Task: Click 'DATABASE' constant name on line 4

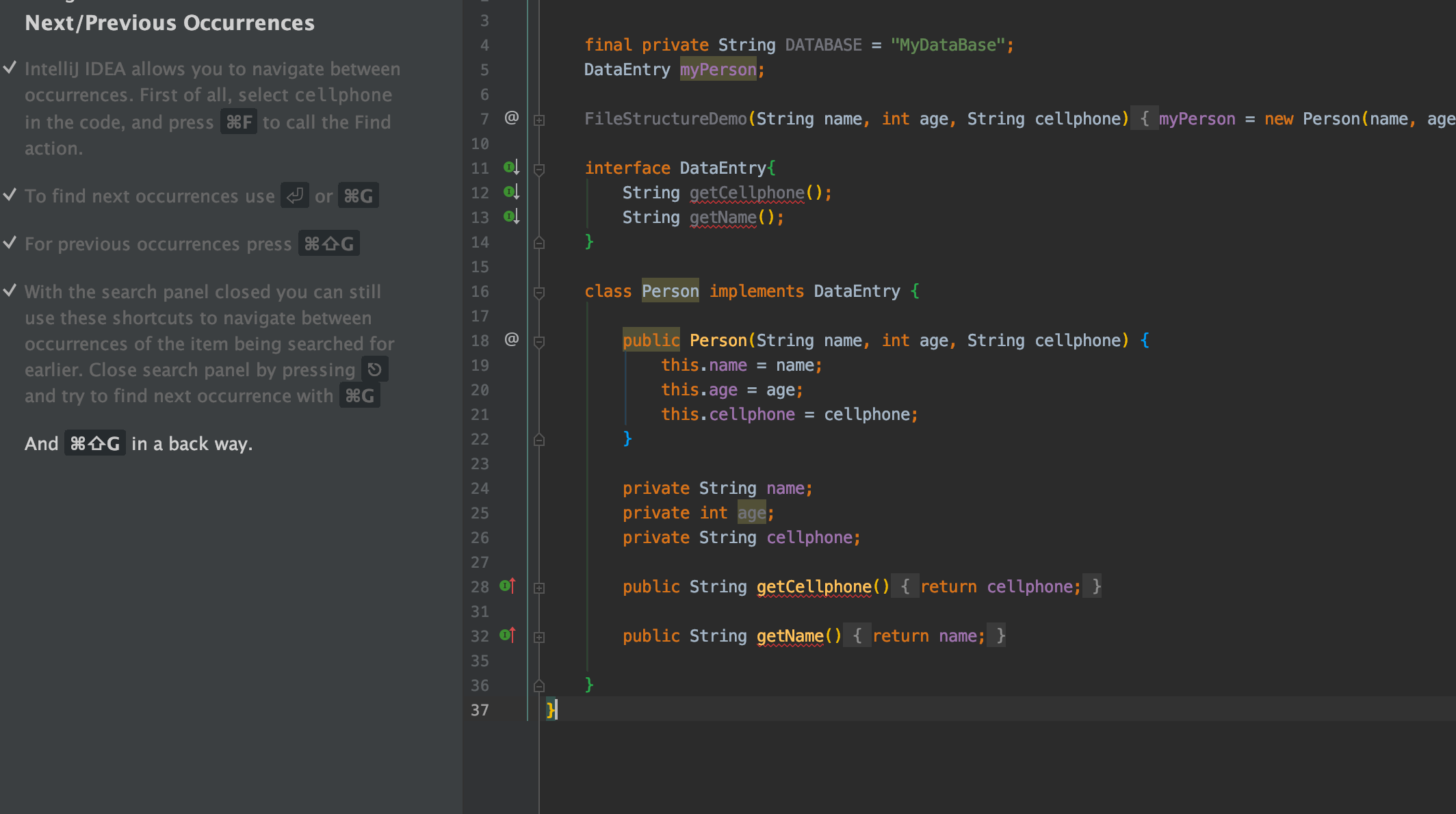Action: (824, 44)
